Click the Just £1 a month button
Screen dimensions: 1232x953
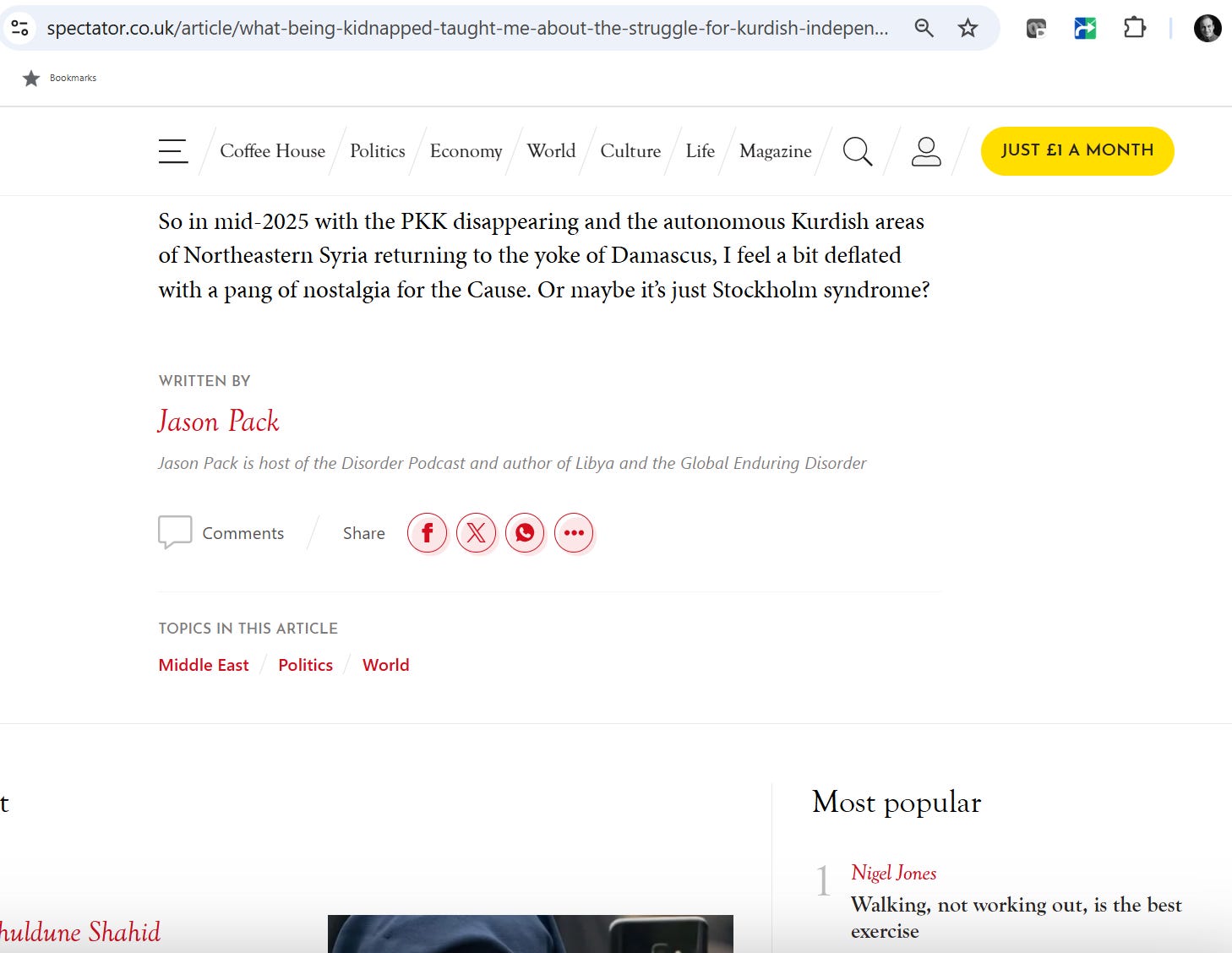coord(1077,151)
